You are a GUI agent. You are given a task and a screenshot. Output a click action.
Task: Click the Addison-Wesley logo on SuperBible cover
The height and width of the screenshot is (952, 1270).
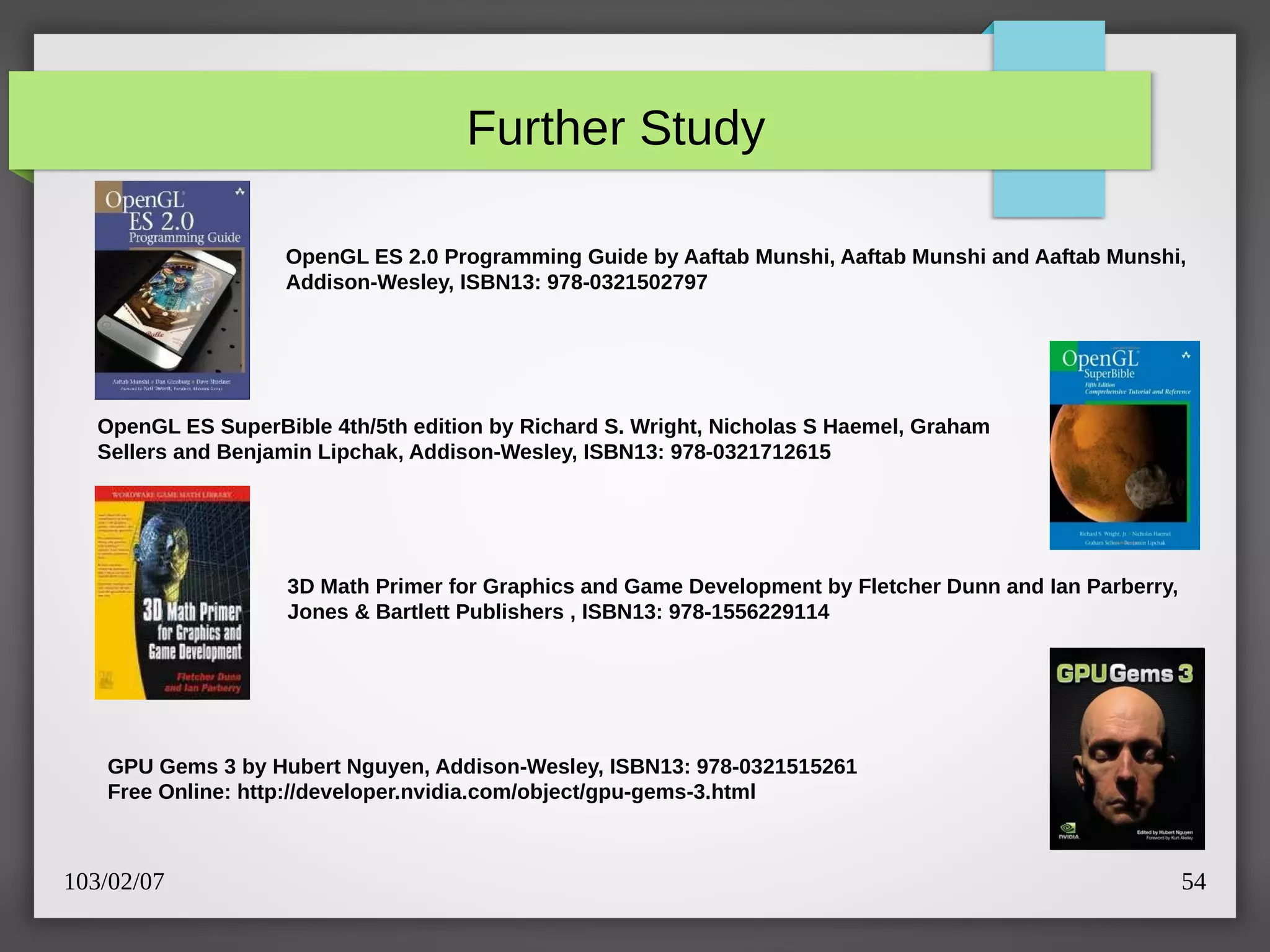1186,356
